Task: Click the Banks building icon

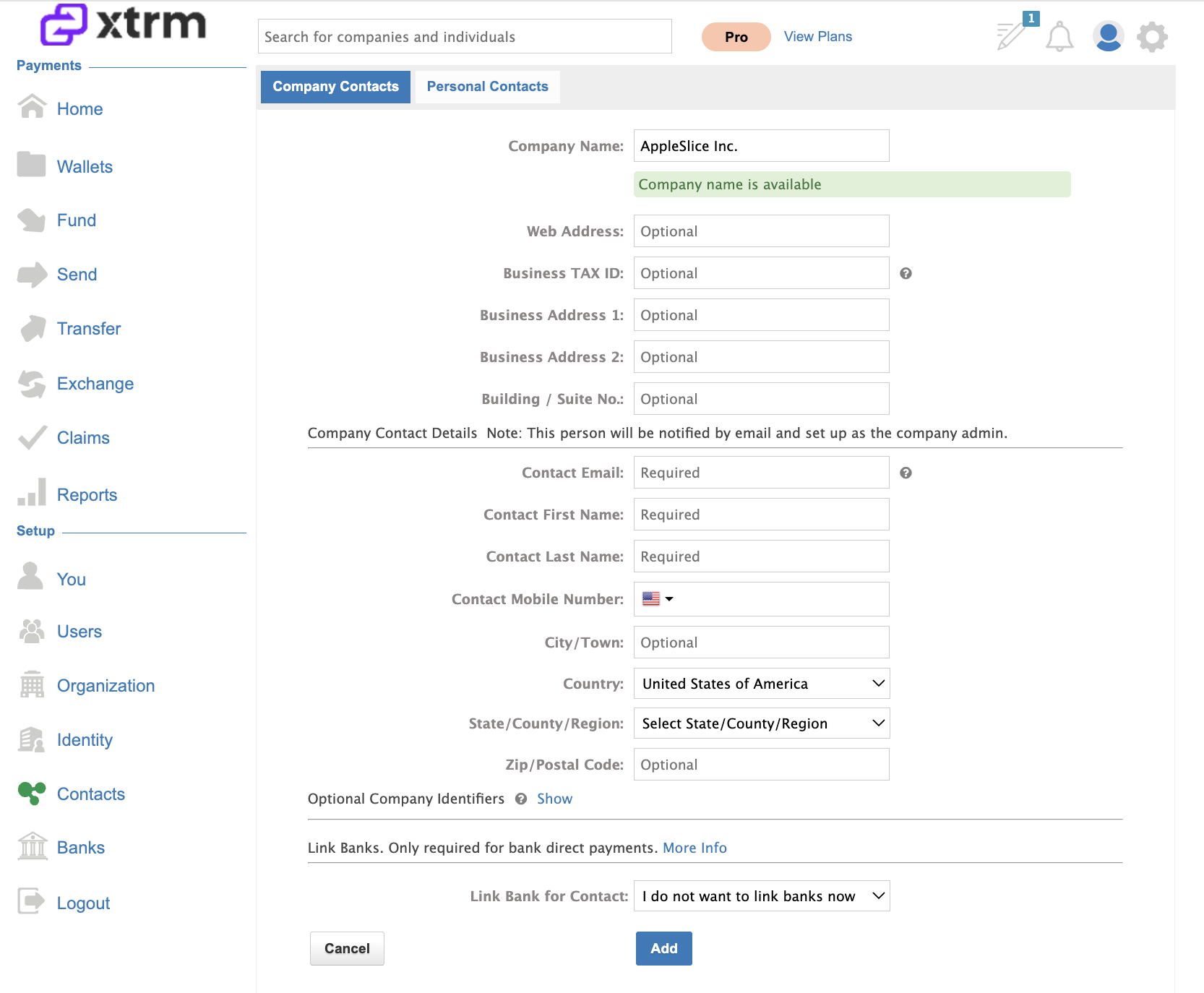Action: click(33, 846)
